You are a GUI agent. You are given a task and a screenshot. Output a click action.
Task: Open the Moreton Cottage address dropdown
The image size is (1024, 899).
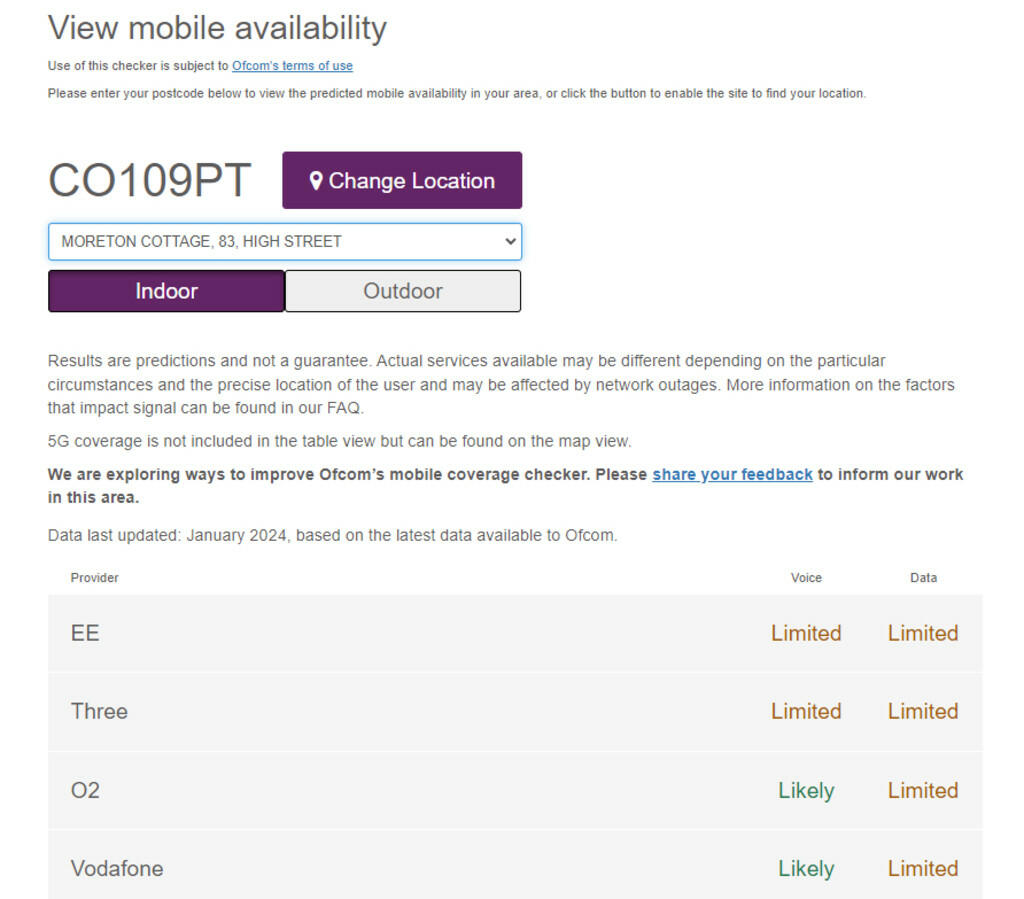285,241
